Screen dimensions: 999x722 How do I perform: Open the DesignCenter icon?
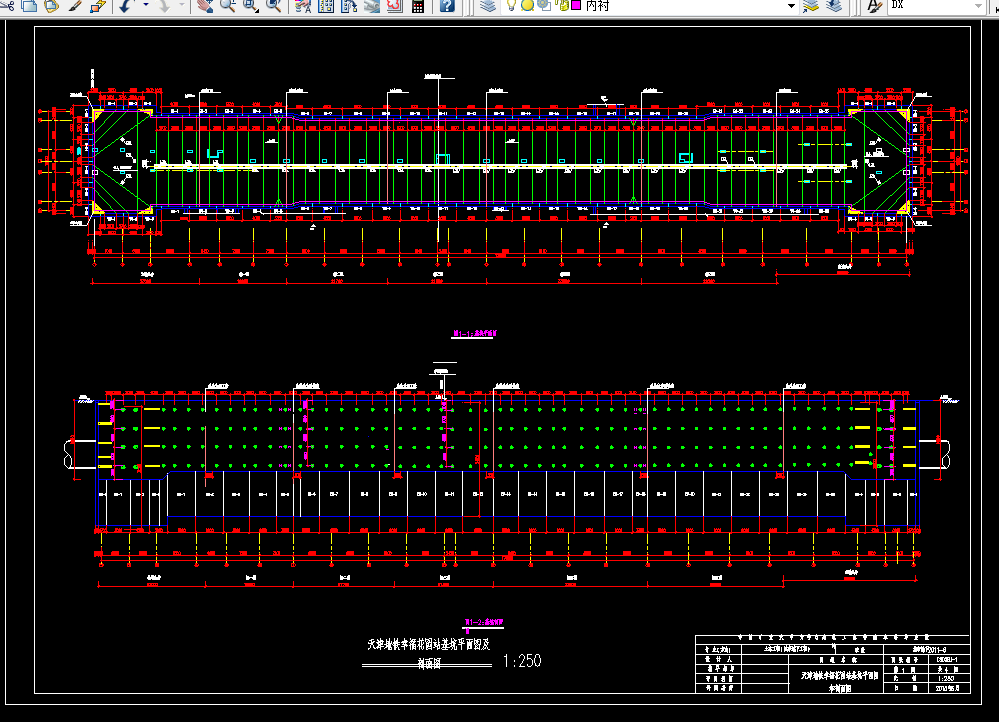[326, 6]
